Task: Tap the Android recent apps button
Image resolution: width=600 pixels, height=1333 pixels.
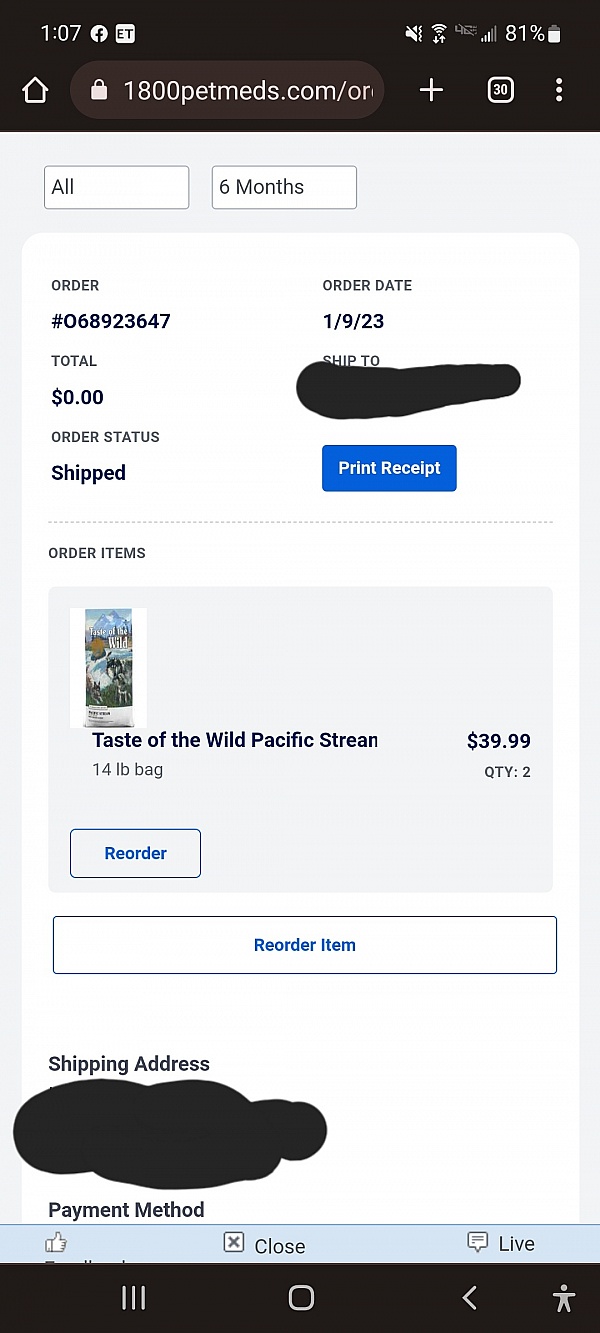Action: [x=133, y=1298]
